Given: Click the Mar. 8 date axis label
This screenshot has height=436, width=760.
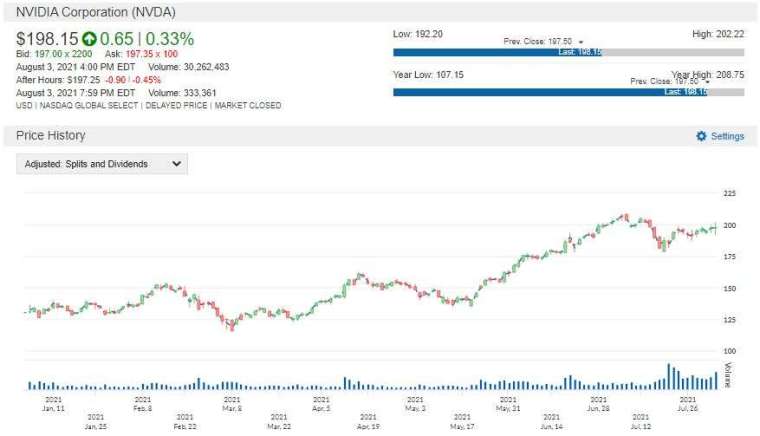Looking at the screenshot, I should 232,404.
